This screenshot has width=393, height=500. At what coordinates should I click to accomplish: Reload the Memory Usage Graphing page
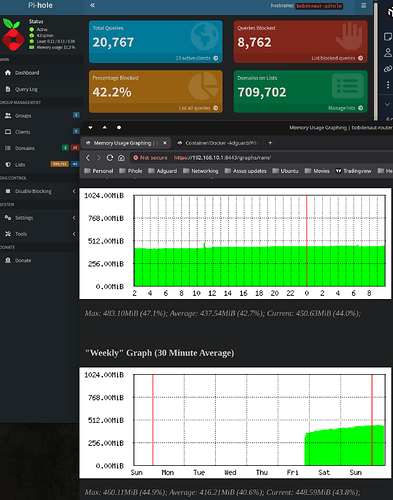[110, 158]
